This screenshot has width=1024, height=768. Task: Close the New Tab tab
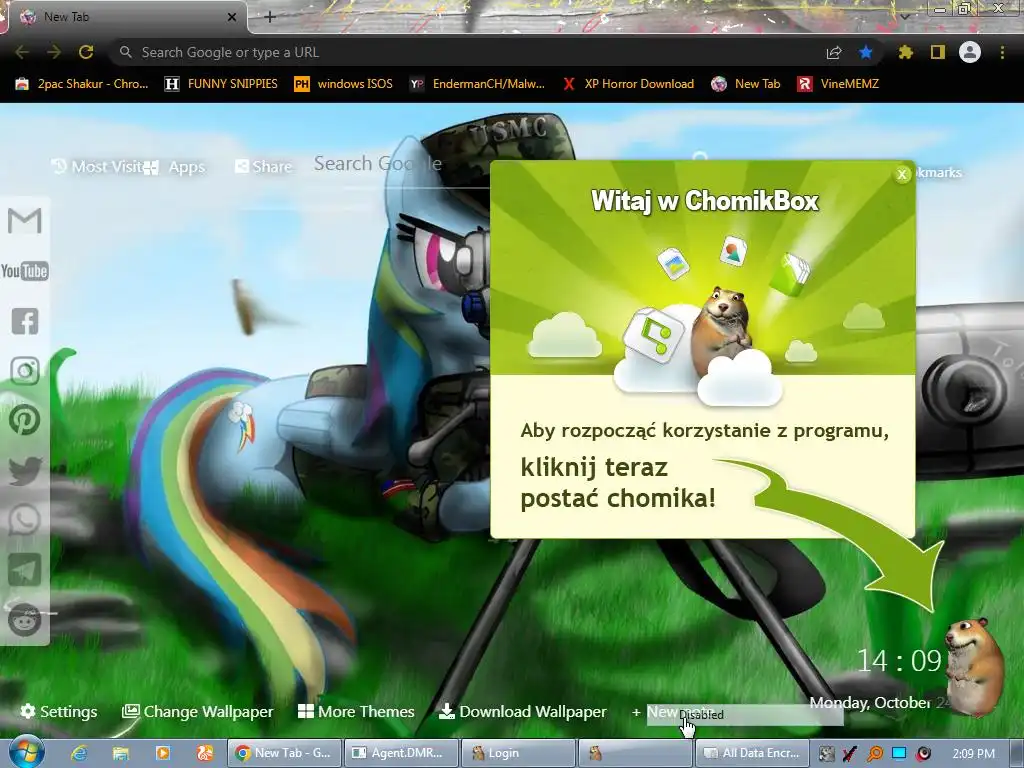pos(231,17)
